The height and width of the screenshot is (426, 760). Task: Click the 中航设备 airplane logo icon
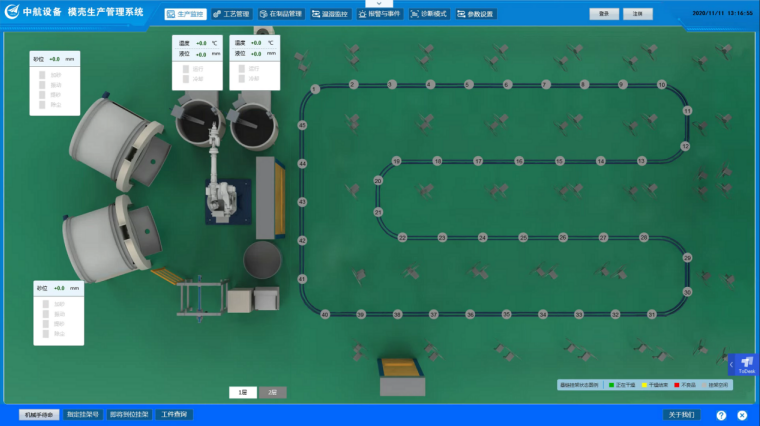[12, 11]
